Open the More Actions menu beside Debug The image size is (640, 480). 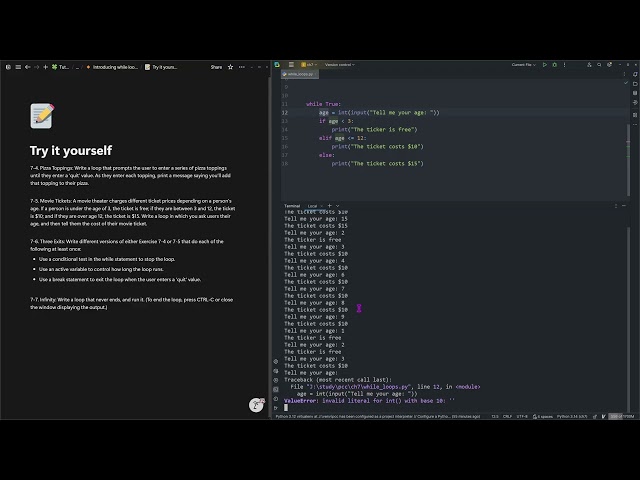tap(564, 64)
